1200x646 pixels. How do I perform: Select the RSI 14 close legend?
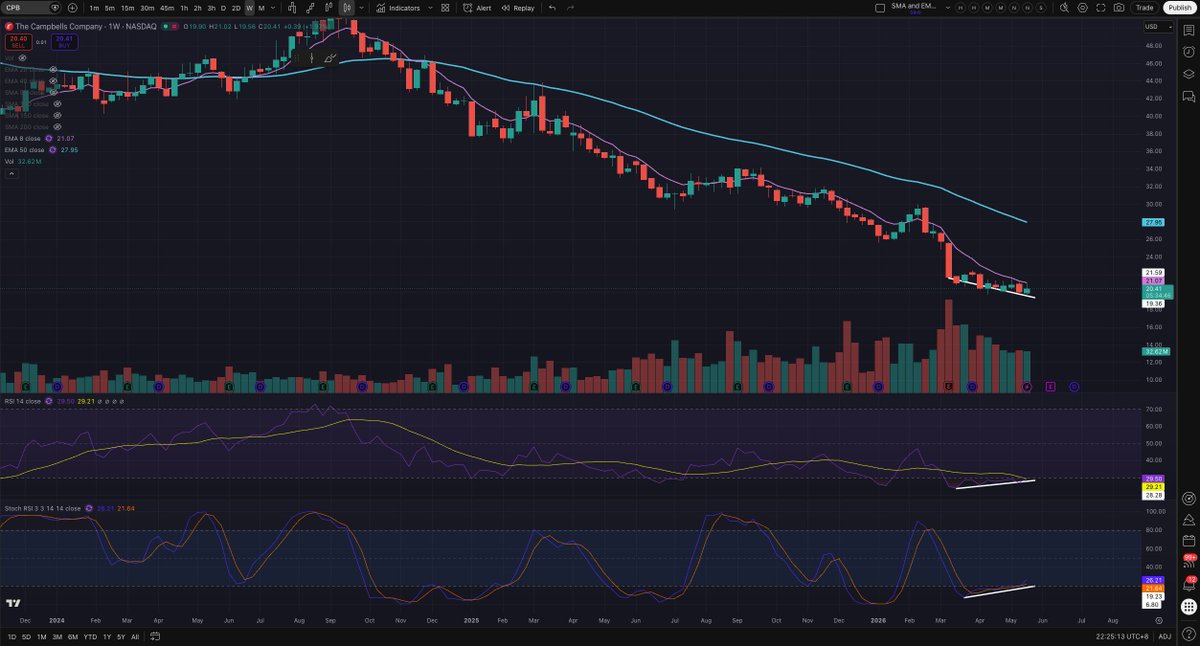pyautogui.click(x=21, y=400)
